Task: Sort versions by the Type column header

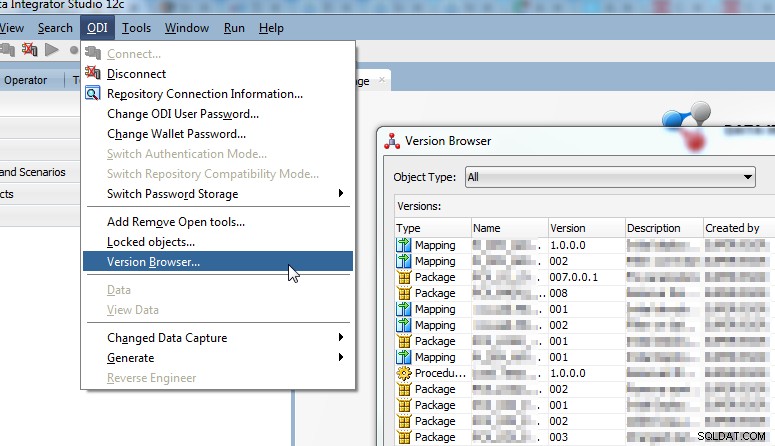Action: coord(433,228)
